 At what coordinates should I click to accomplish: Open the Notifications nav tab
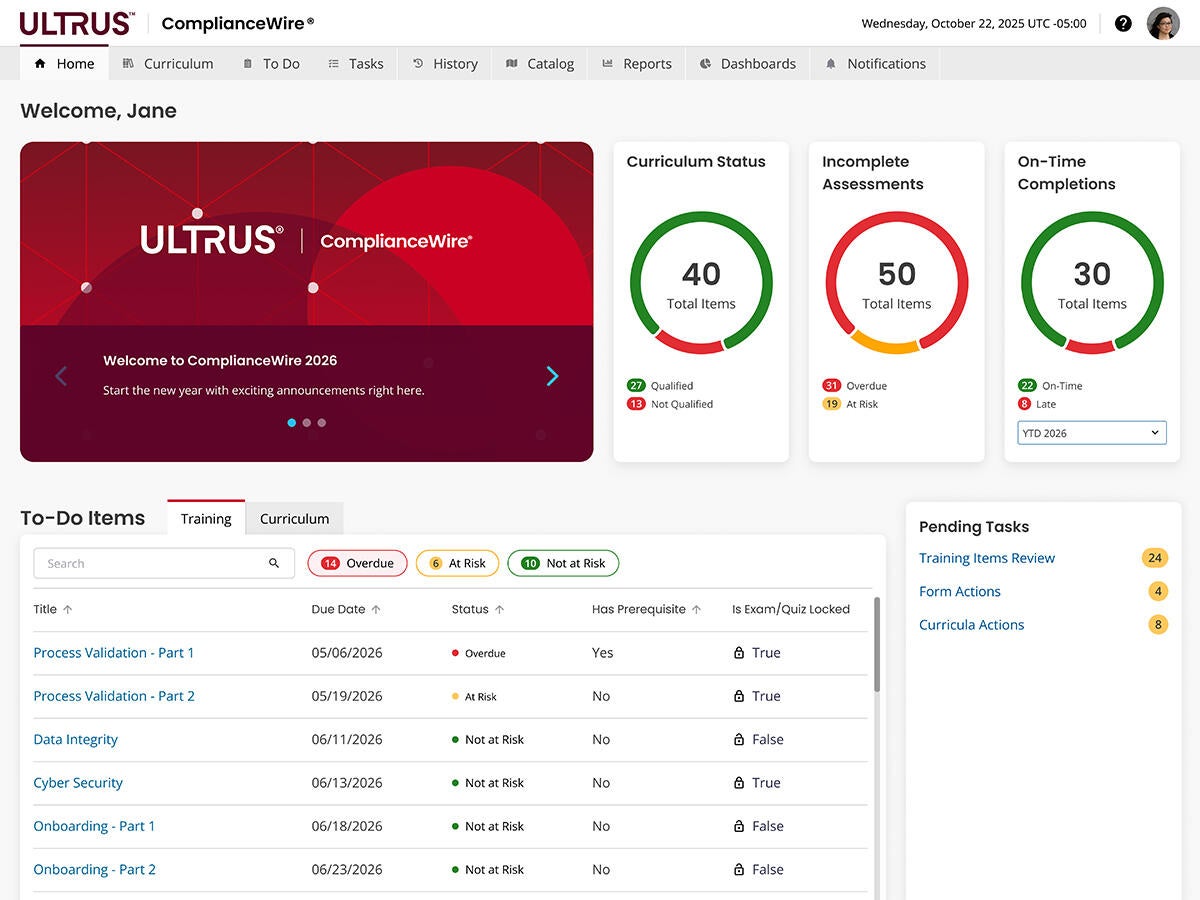[x=876, y=63]
